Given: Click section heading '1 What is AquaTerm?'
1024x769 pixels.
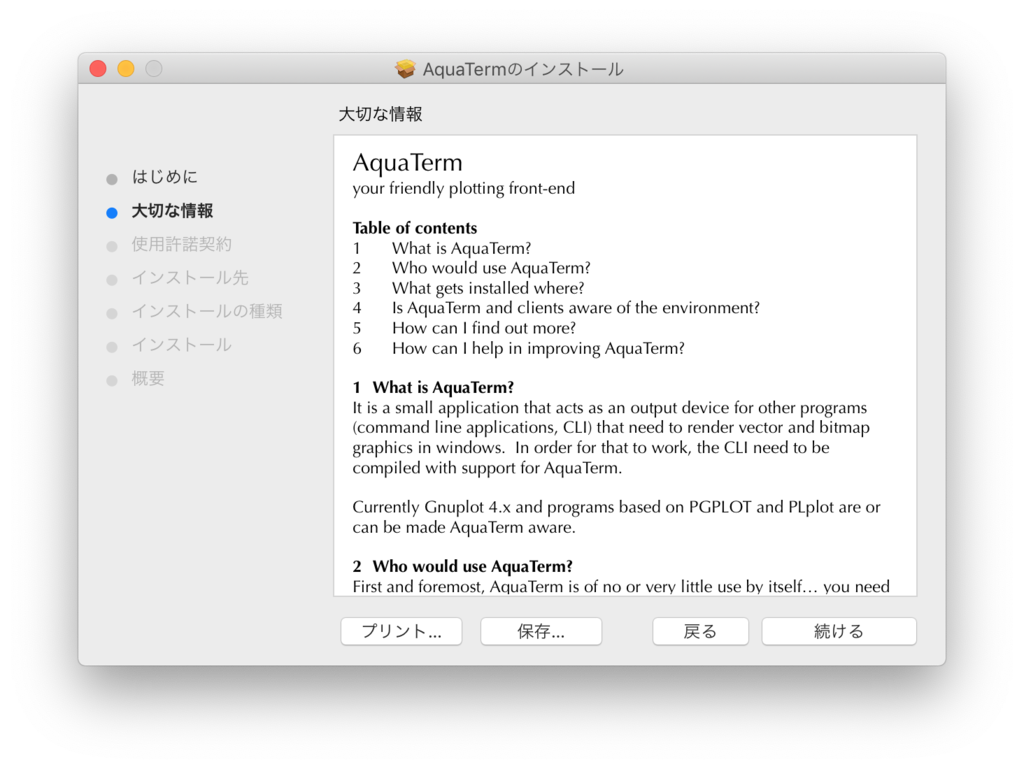Looking at the screenshot, I should click(433, 388).
